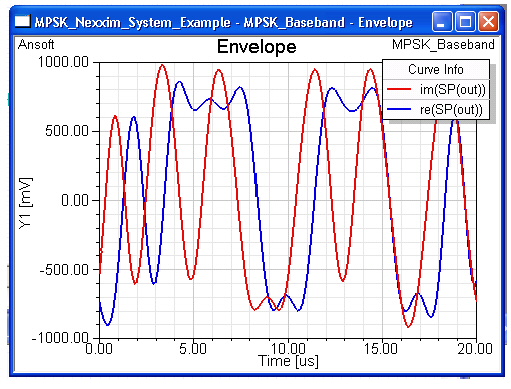Viewport: 511px width, 389px height.
Task: Click the Curve Info legend header
Action: (x=436, y=69)
